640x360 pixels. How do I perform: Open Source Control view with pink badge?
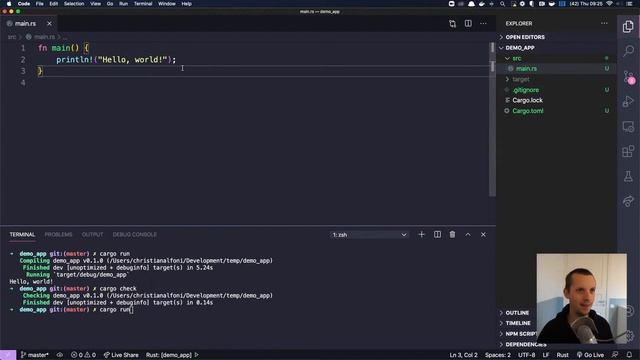628,77
